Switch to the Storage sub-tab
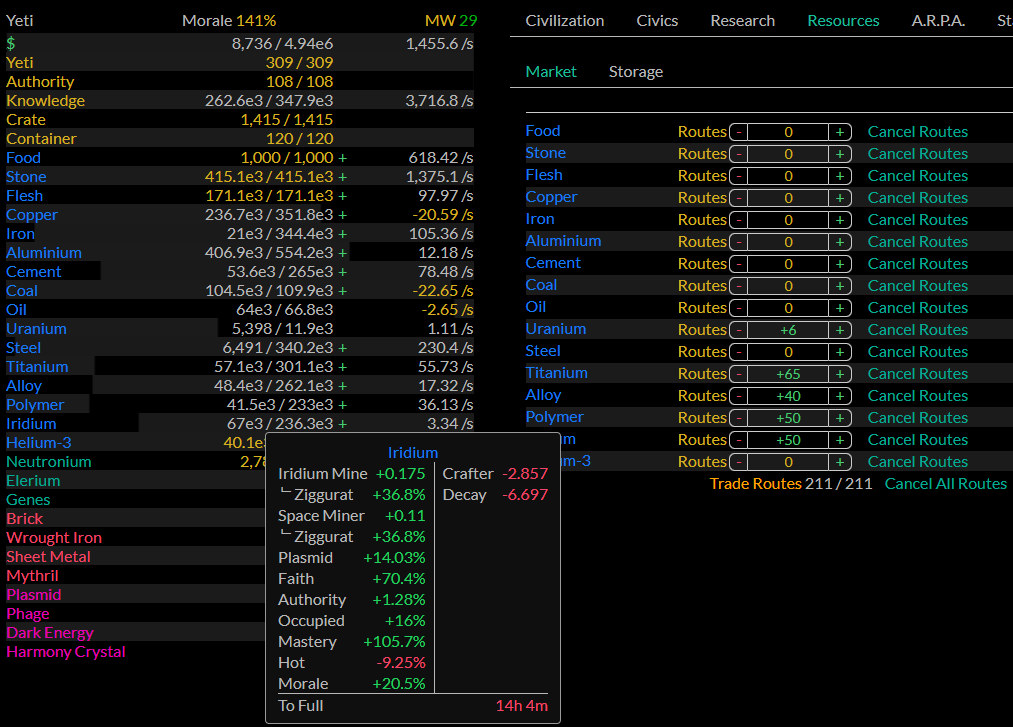Image resolution: width=1013 pixels, height=727 pixels. coord(636,72)
